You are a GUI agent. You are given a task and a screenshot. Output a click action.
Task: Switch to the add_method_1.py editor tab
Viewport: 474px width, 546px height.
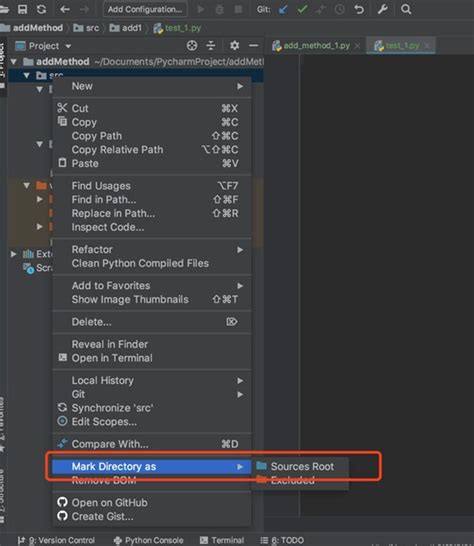(x=316, y=46)
